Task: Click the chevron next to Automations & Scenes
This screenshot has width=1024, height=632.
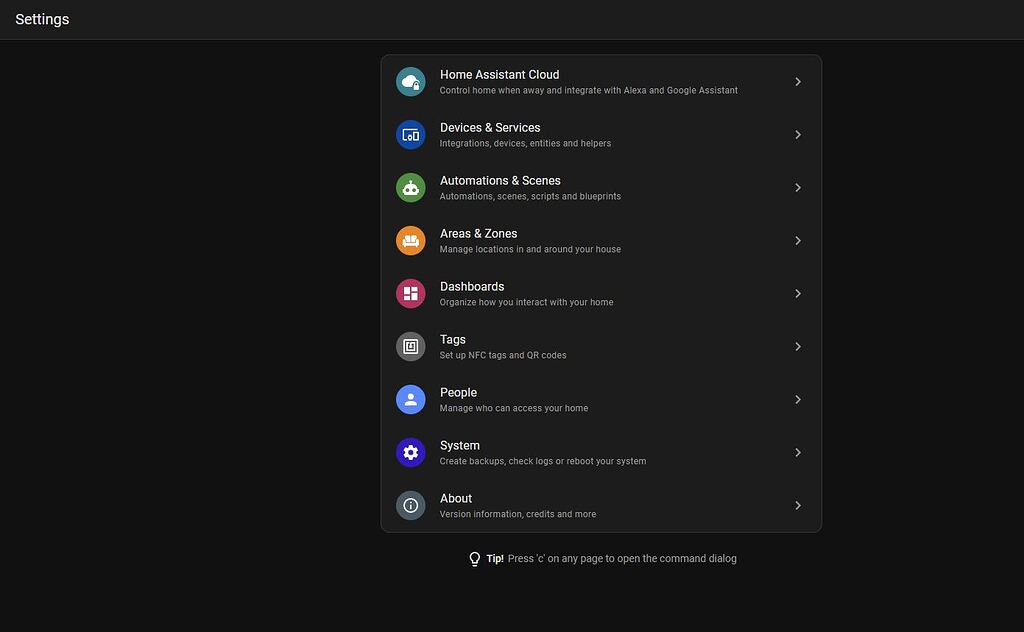Action: 798,187
